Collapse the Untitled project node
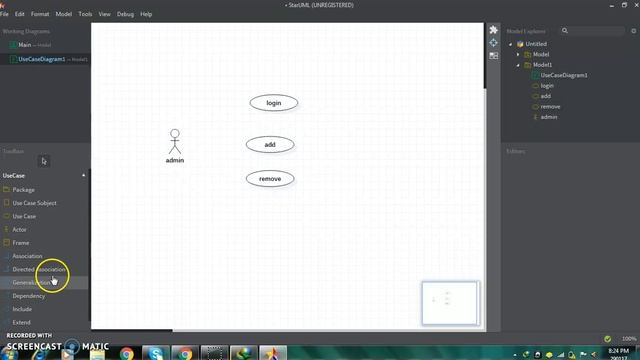Image resolution: width=640 pixels, height=360 pixels. pyautogui.click(x=511, y=44)
